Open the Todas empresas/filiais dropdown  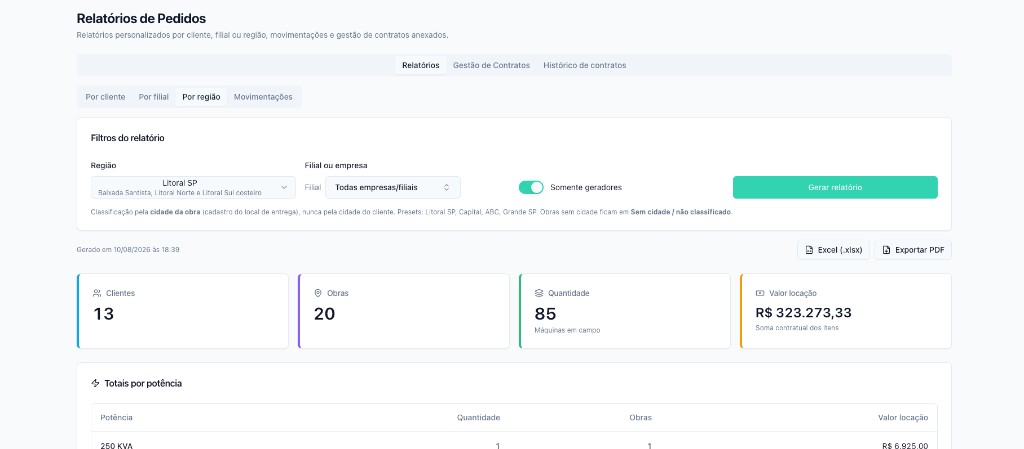pos(392,187)
